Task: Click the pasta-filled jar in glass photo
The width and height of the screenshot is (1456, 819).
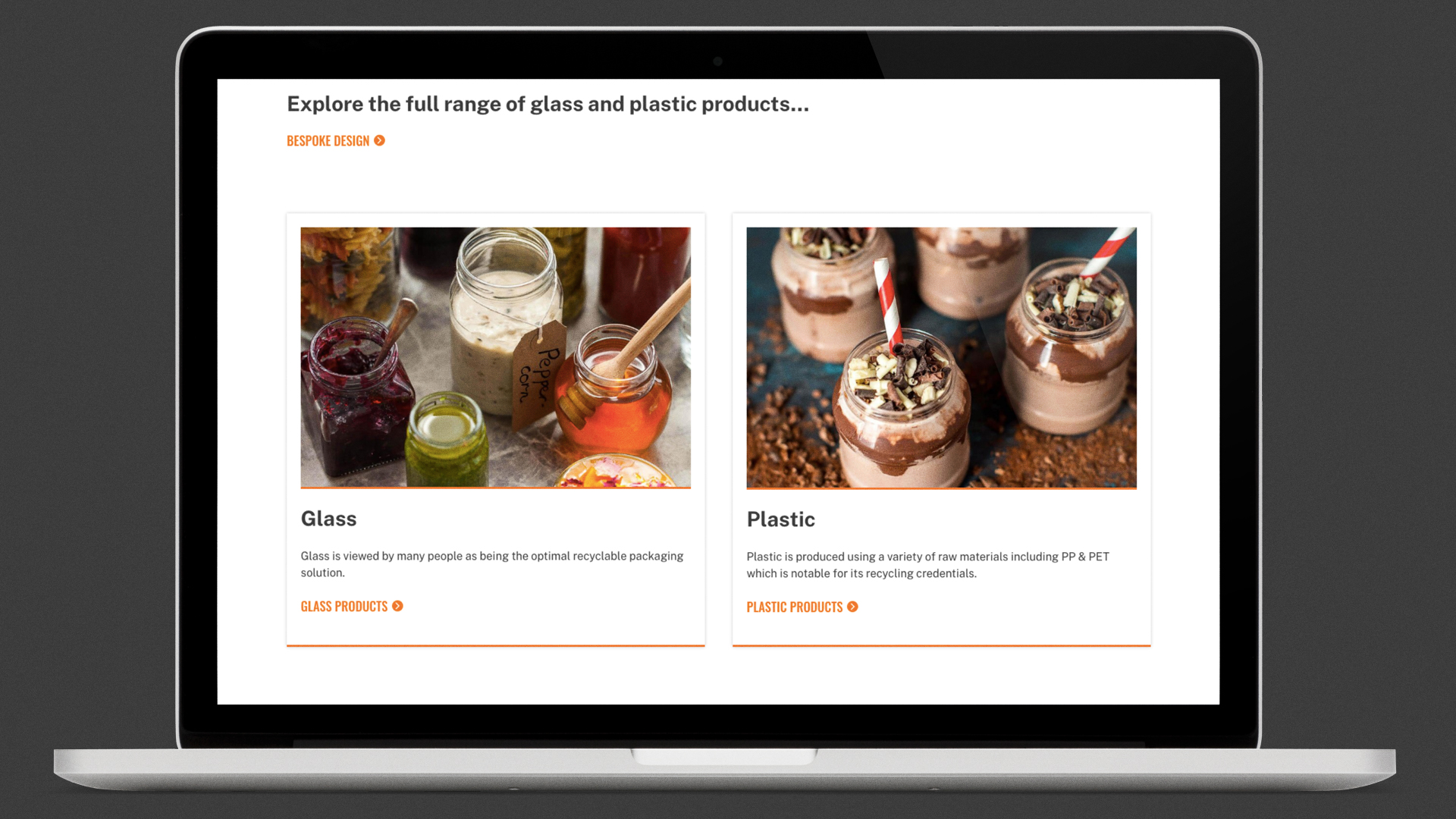Action: 349,271
